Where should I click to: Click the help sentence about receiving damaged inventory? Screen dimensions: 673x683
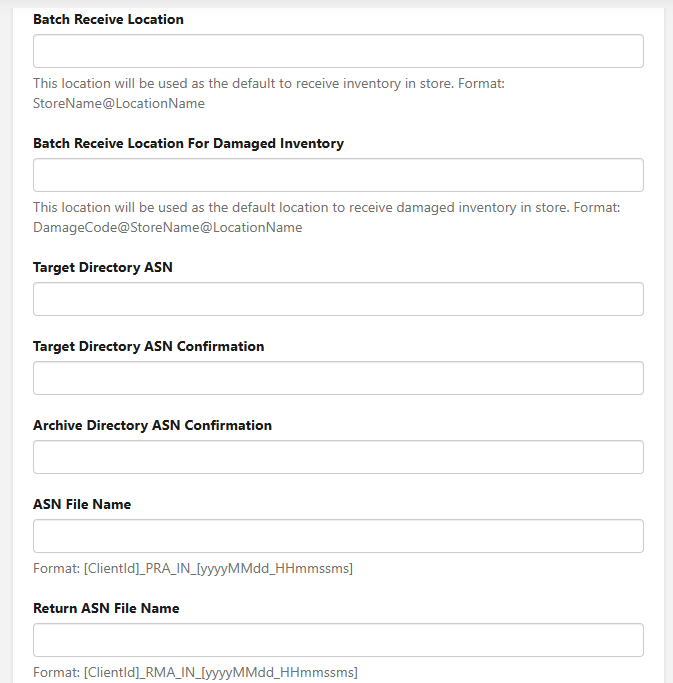(x=300, y=207)
